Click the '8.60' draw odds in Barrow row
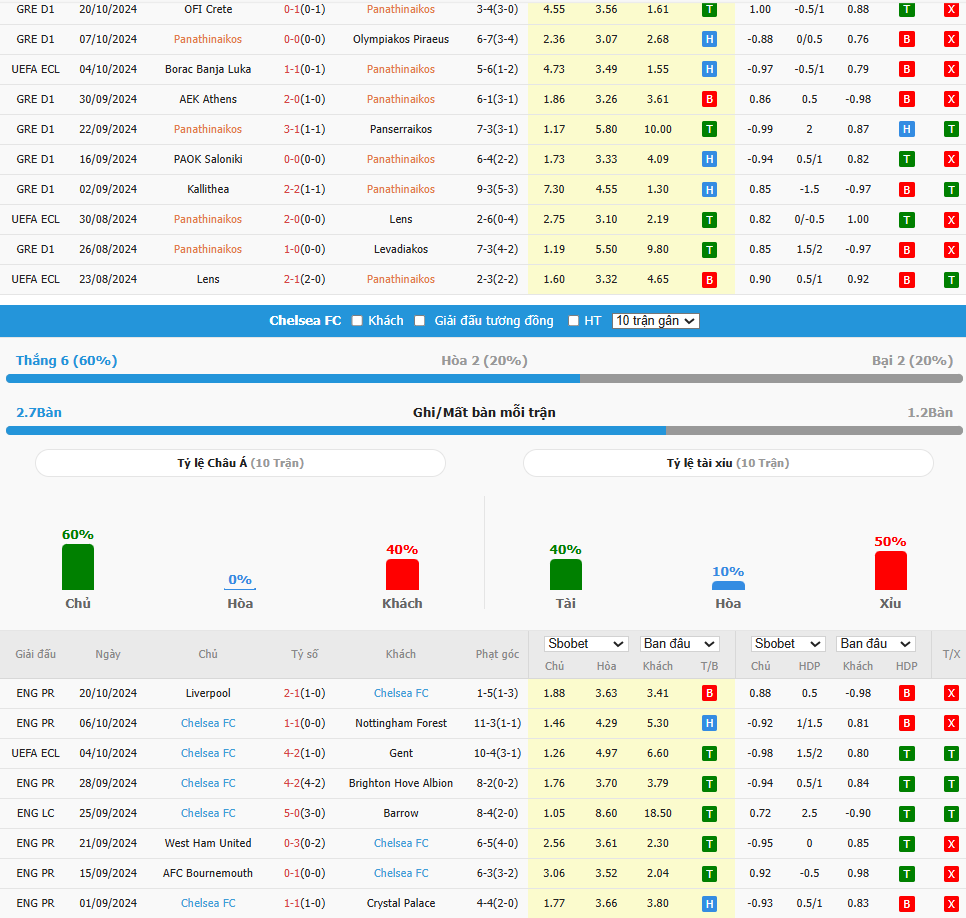966x918 pixels. tap(606, 813)
